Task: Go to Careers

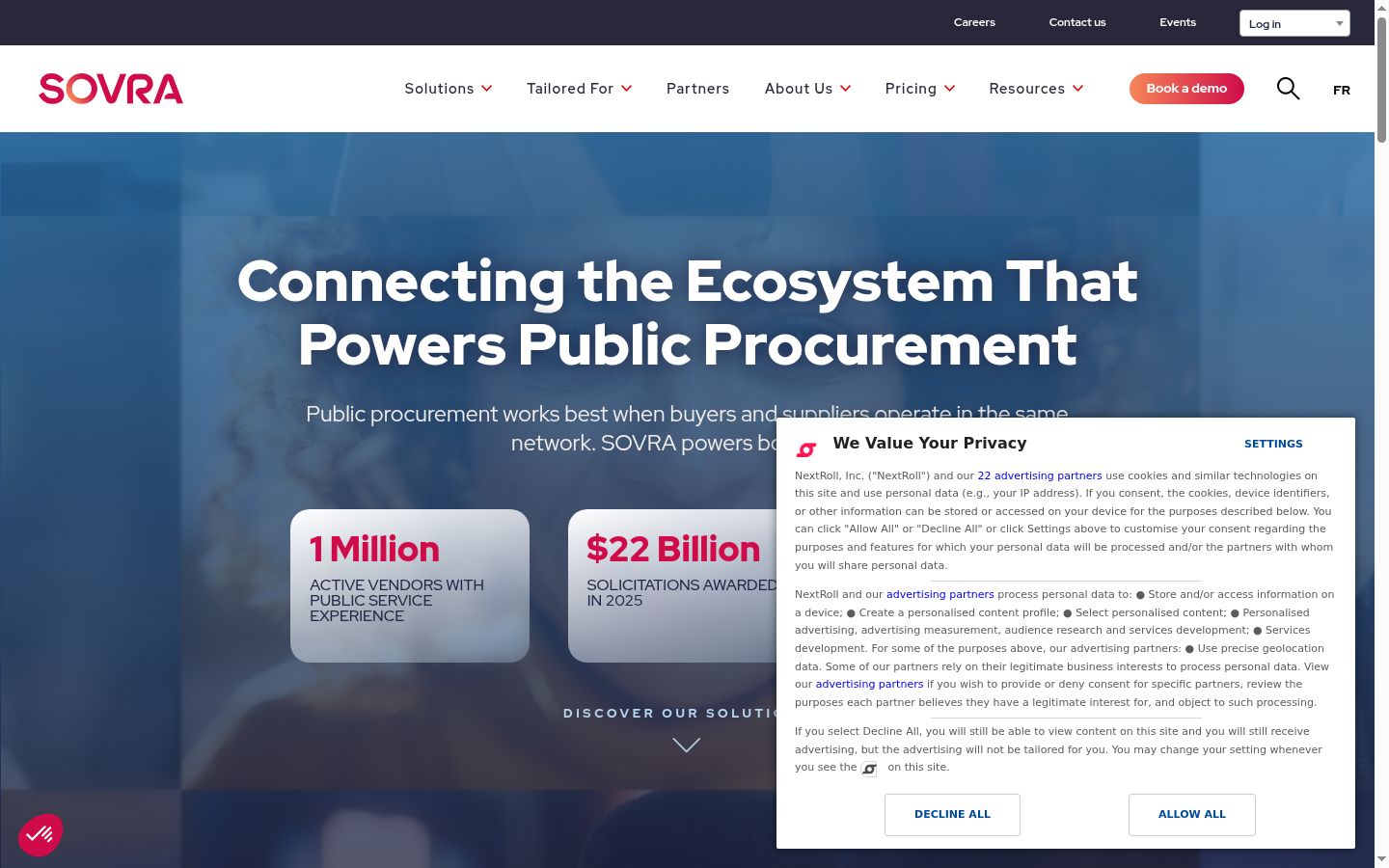Action: (x=974, y=22)
